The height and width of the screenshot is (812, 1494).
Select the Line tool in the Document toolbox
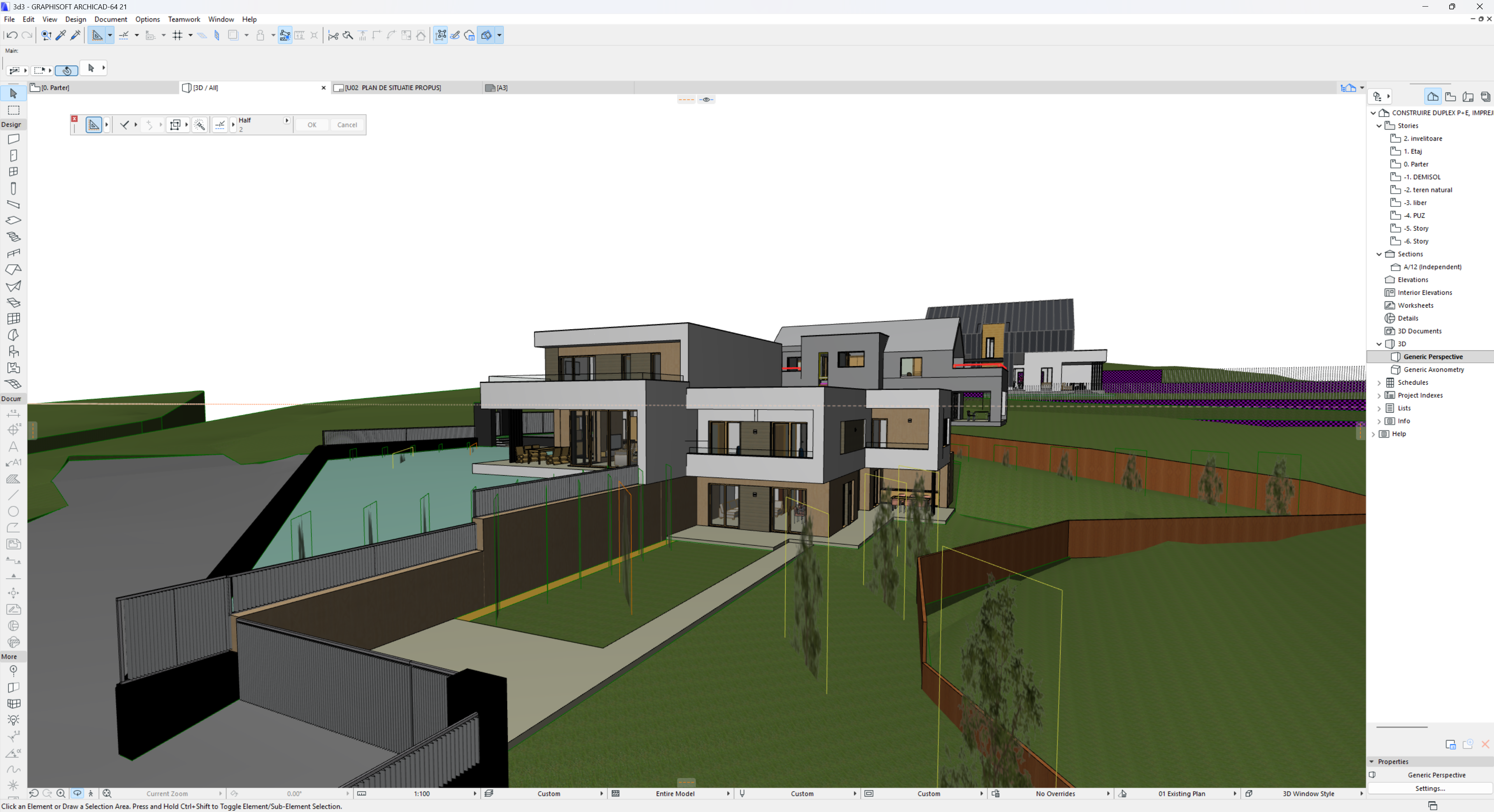[13, 495]
